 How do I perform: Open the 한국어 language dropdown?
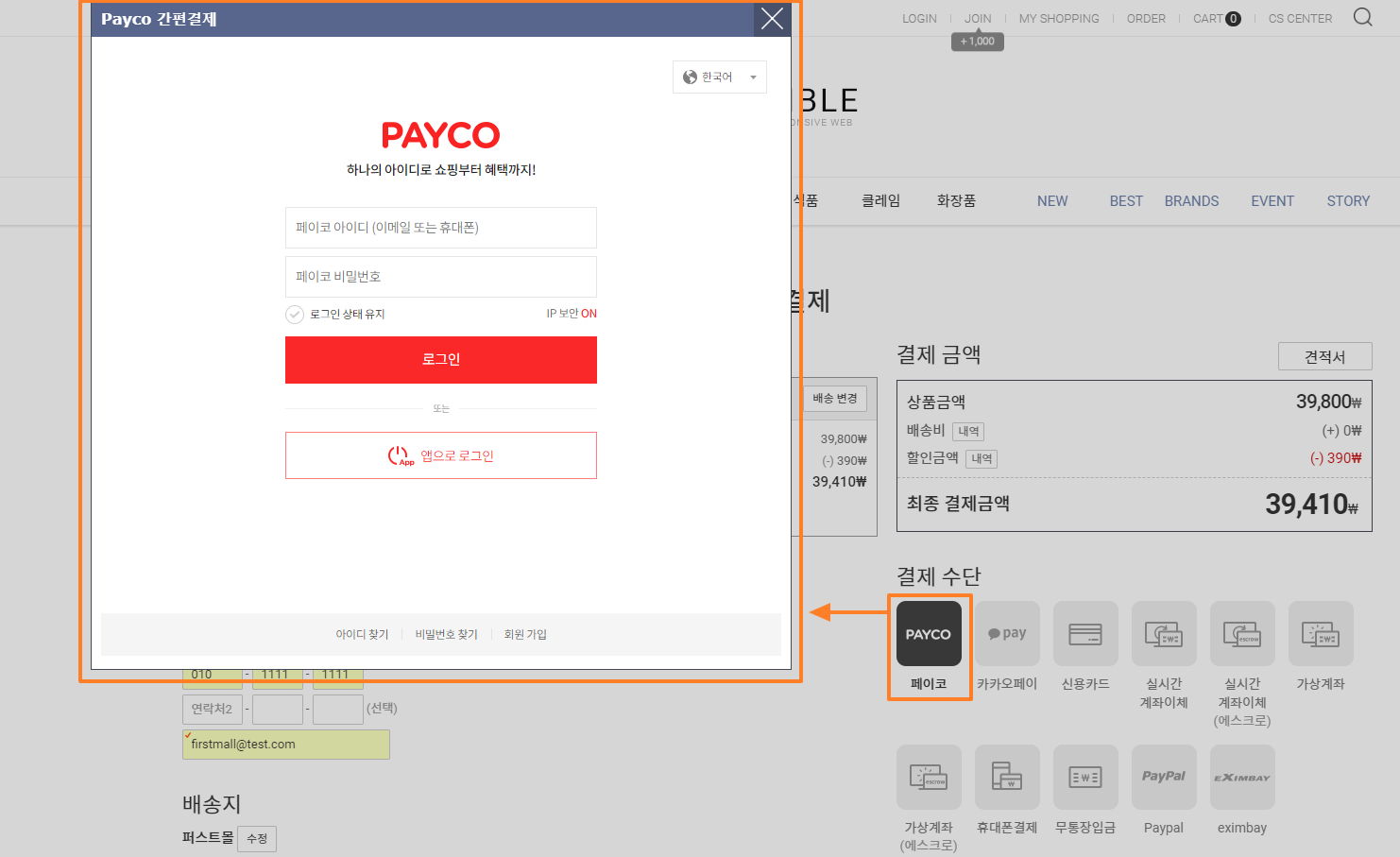point(720,77)
